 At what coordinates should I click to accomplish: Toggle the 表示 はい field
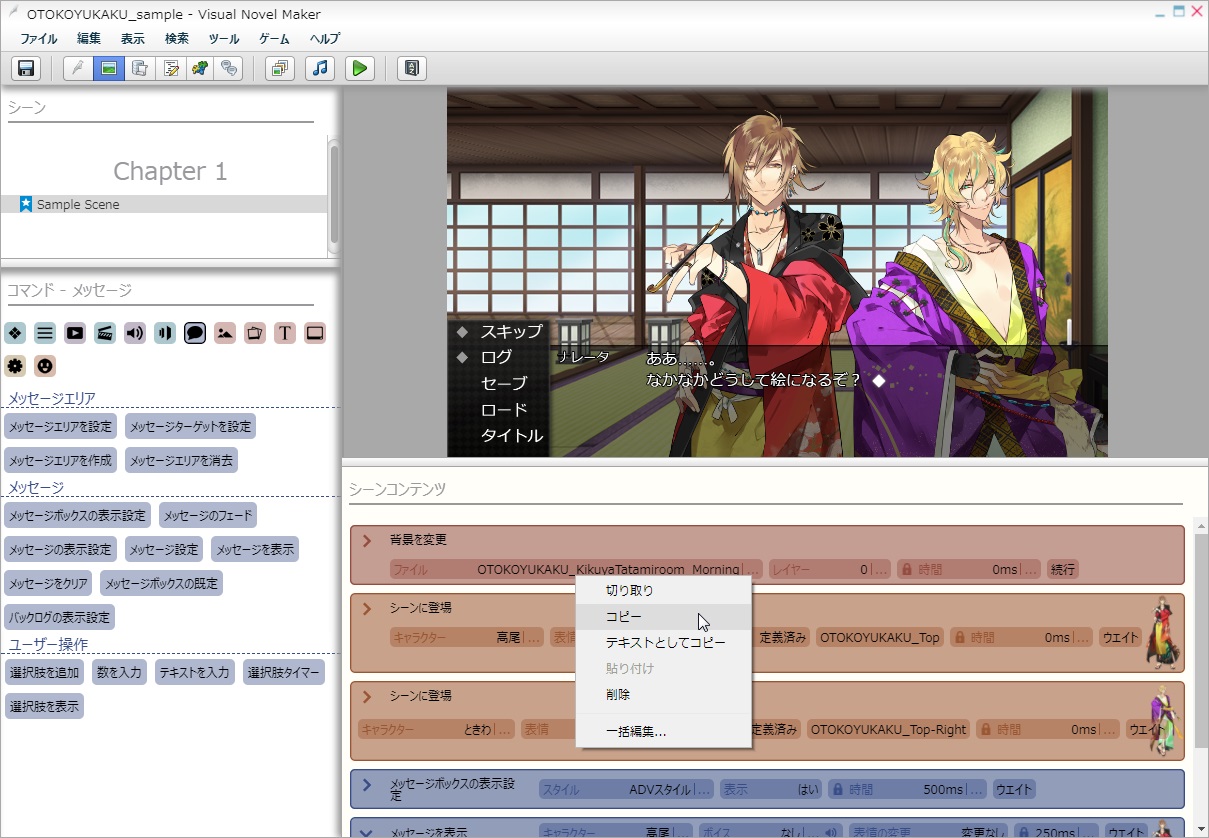point(770,790)
